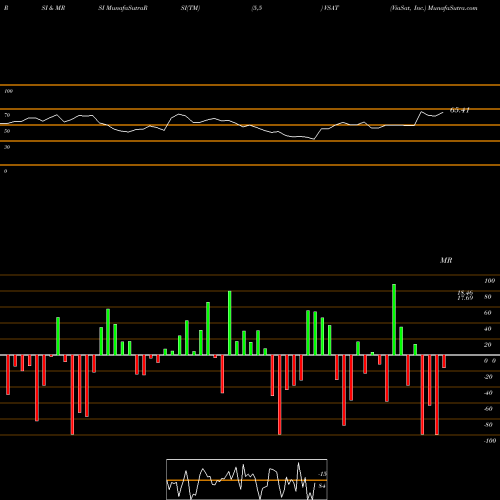Click the RSI axis label 100
Viewport: 500px width, 500px height.
pos(8,91)
